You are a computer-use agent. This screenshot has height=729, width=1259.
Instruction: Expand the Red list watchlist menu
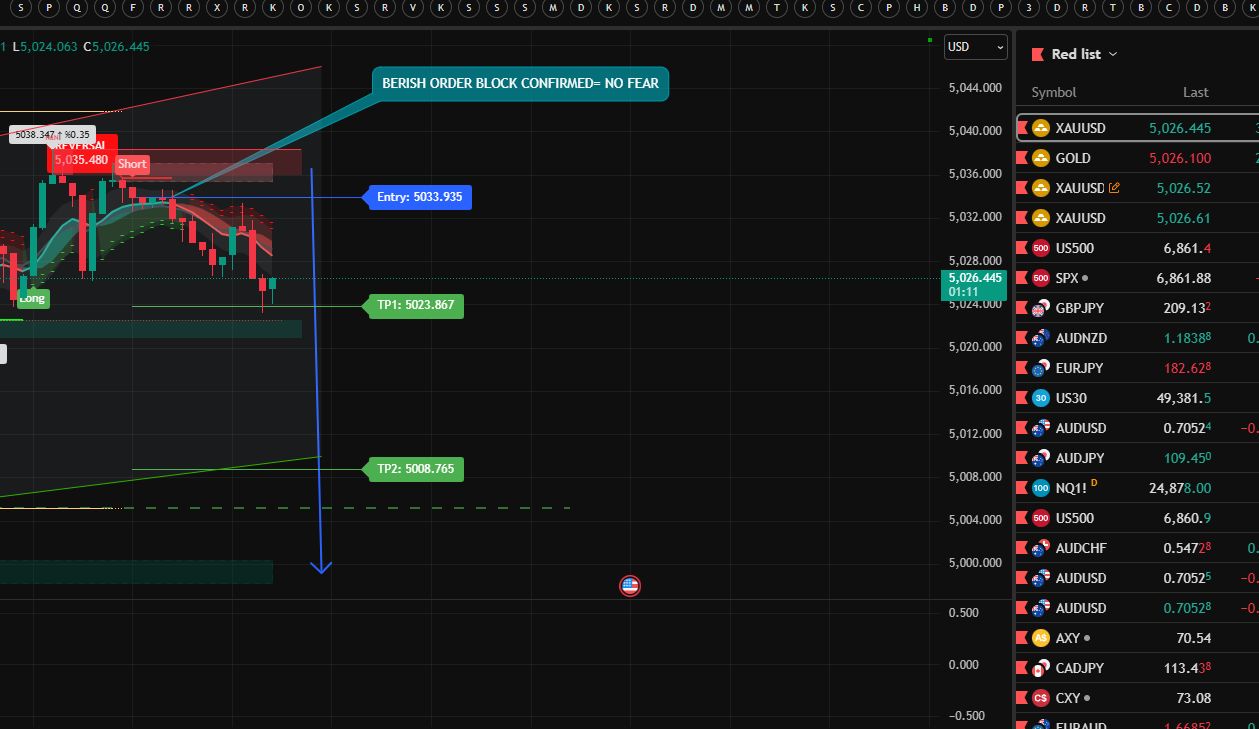coord(1084,54)
